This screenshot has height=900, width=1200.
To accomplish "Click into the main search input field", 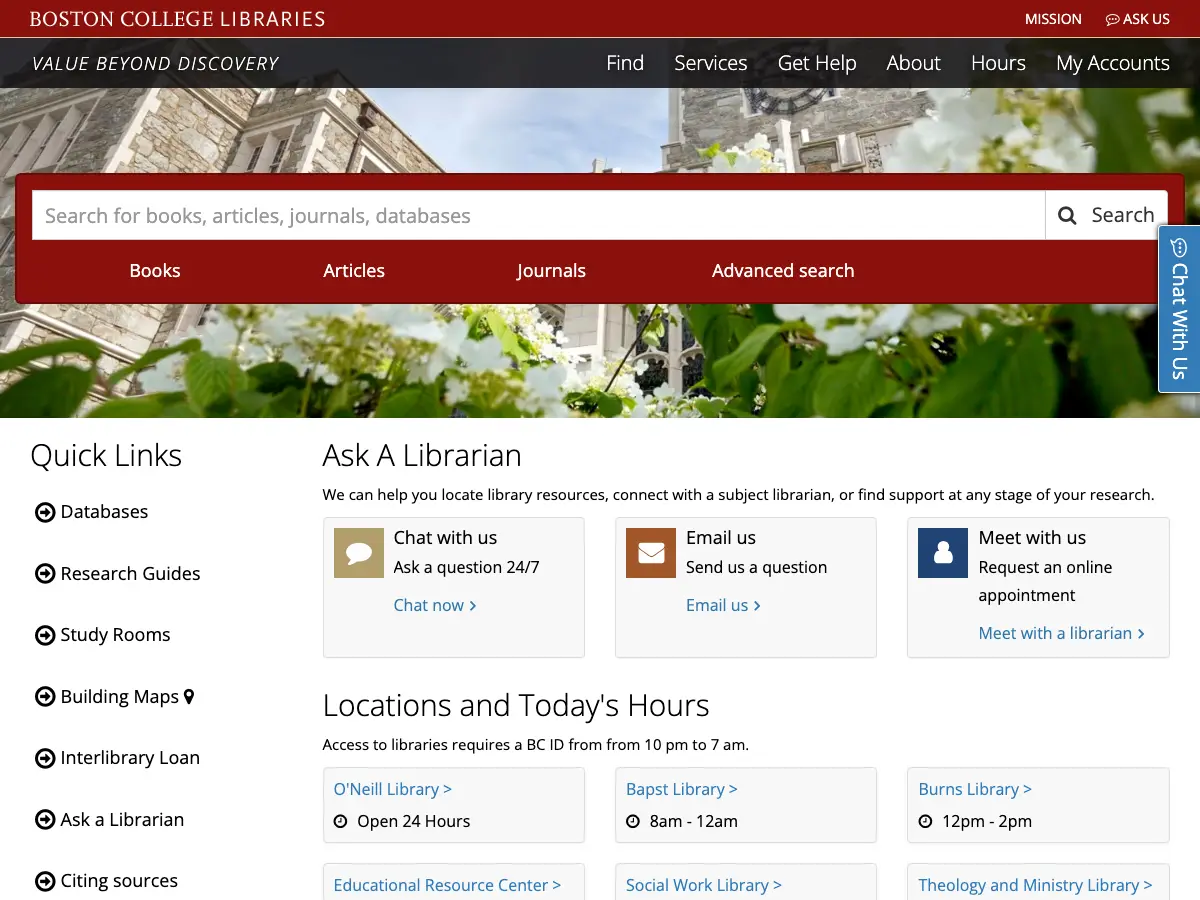I will point(539,215).
